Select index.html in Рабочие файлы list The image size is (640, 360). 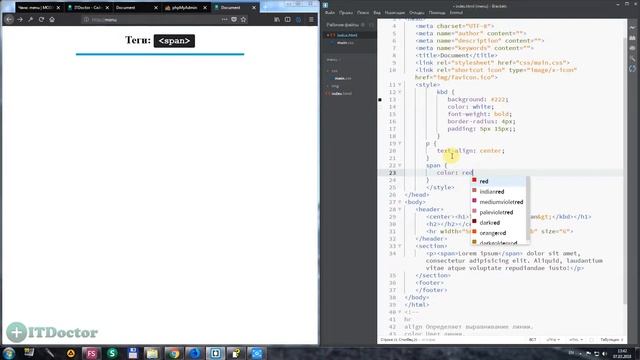pyautogui.click(x=347, y=35)
